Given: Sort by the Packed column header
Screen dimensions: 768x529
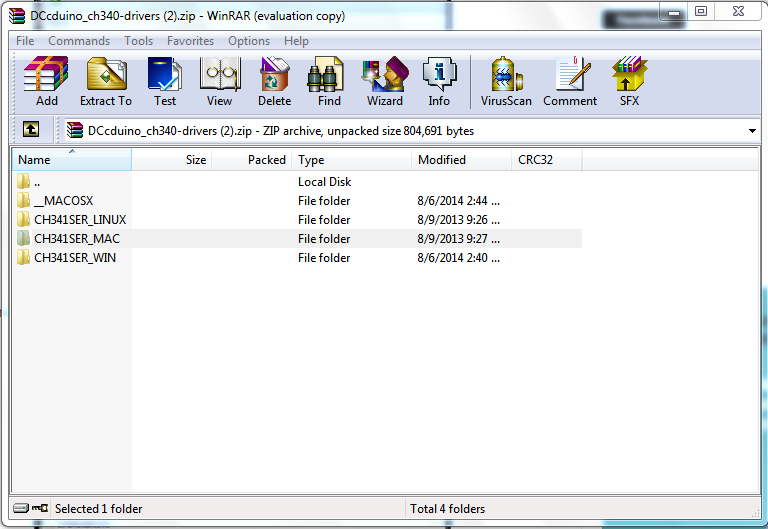Looking at the screenshot, I should click(x=252, y=160).
